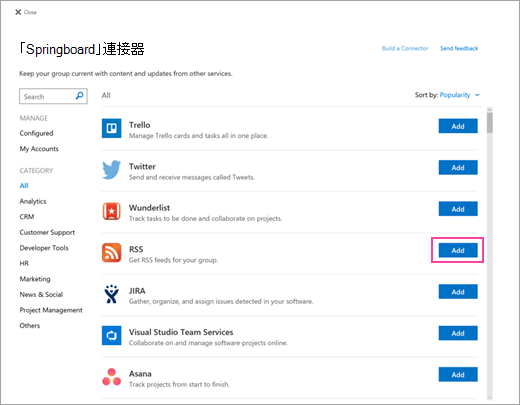
Task: Open the Build a Connector link
Action: [405, 48]
